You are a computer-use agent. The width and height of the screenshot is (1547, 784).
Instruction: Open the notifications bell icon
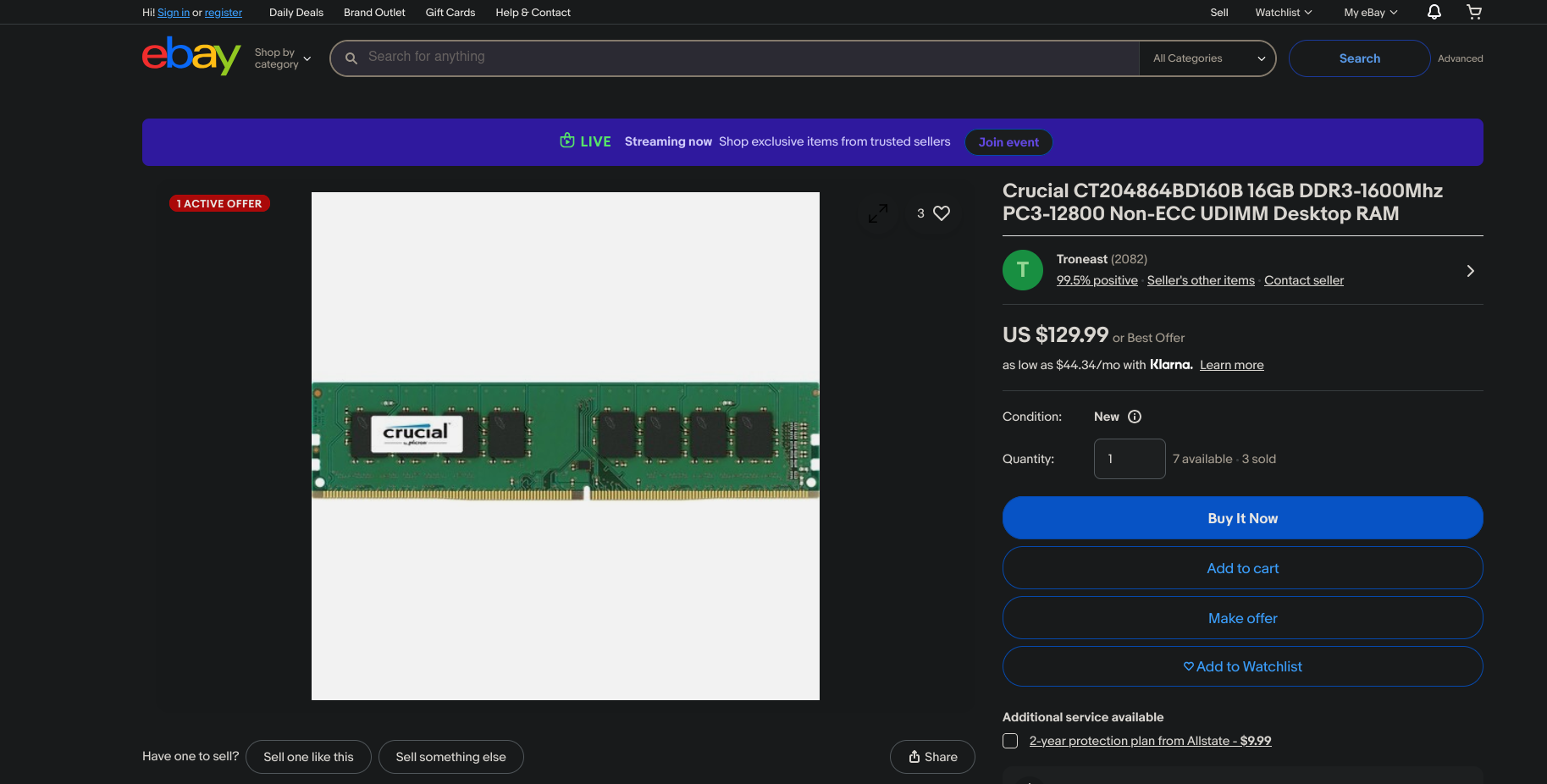click(x=1434, y=12)
